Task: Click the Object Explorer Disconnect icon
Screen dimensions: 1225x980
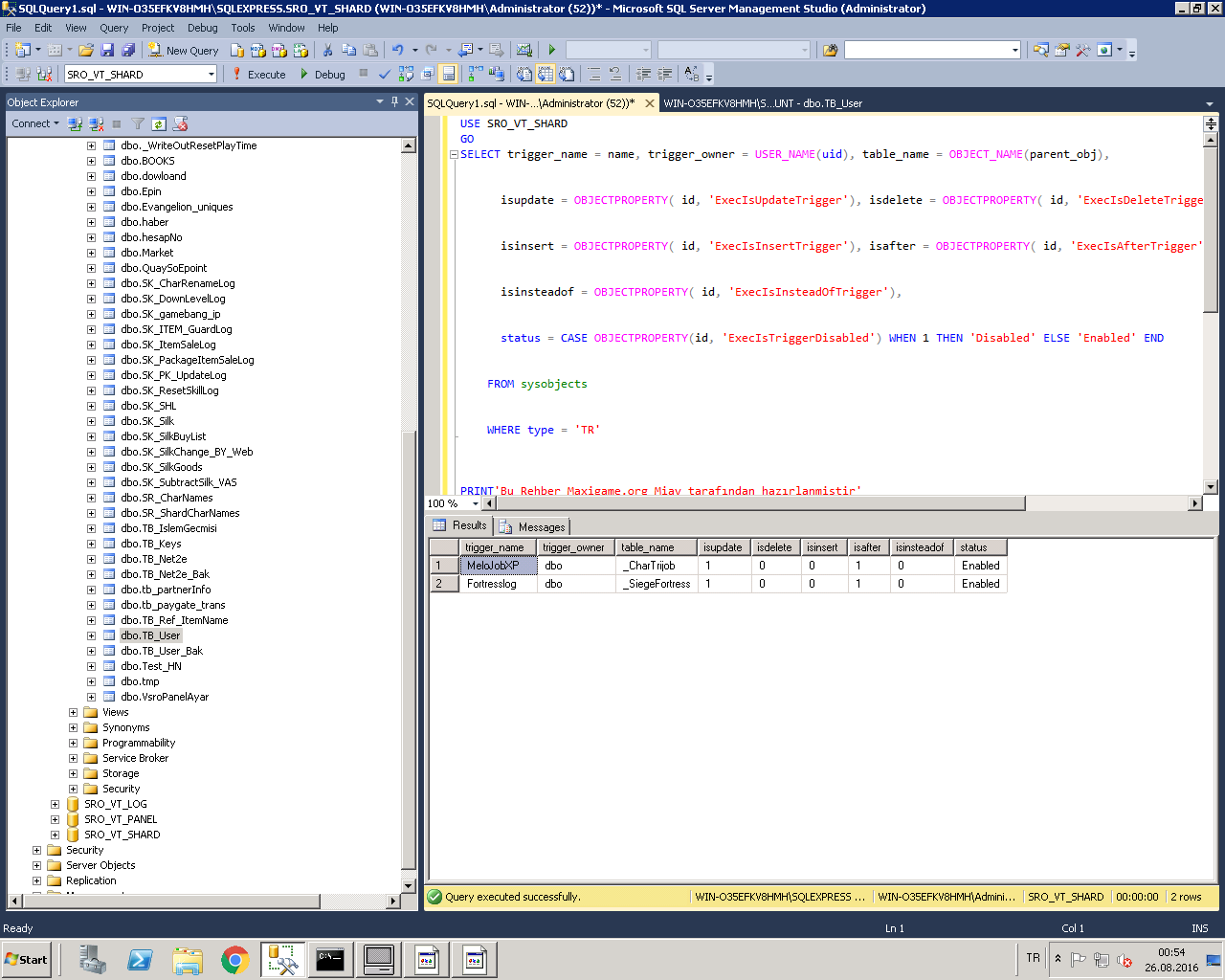Action: point(96,123)
